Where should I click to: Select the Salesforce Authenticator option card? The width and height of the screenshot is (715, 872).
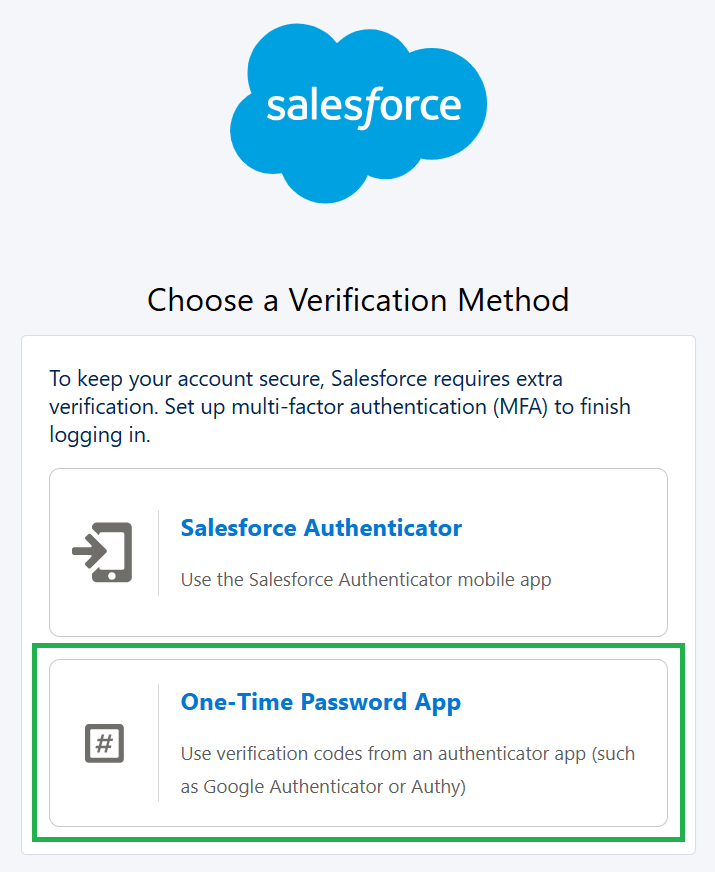coord(358,552)
